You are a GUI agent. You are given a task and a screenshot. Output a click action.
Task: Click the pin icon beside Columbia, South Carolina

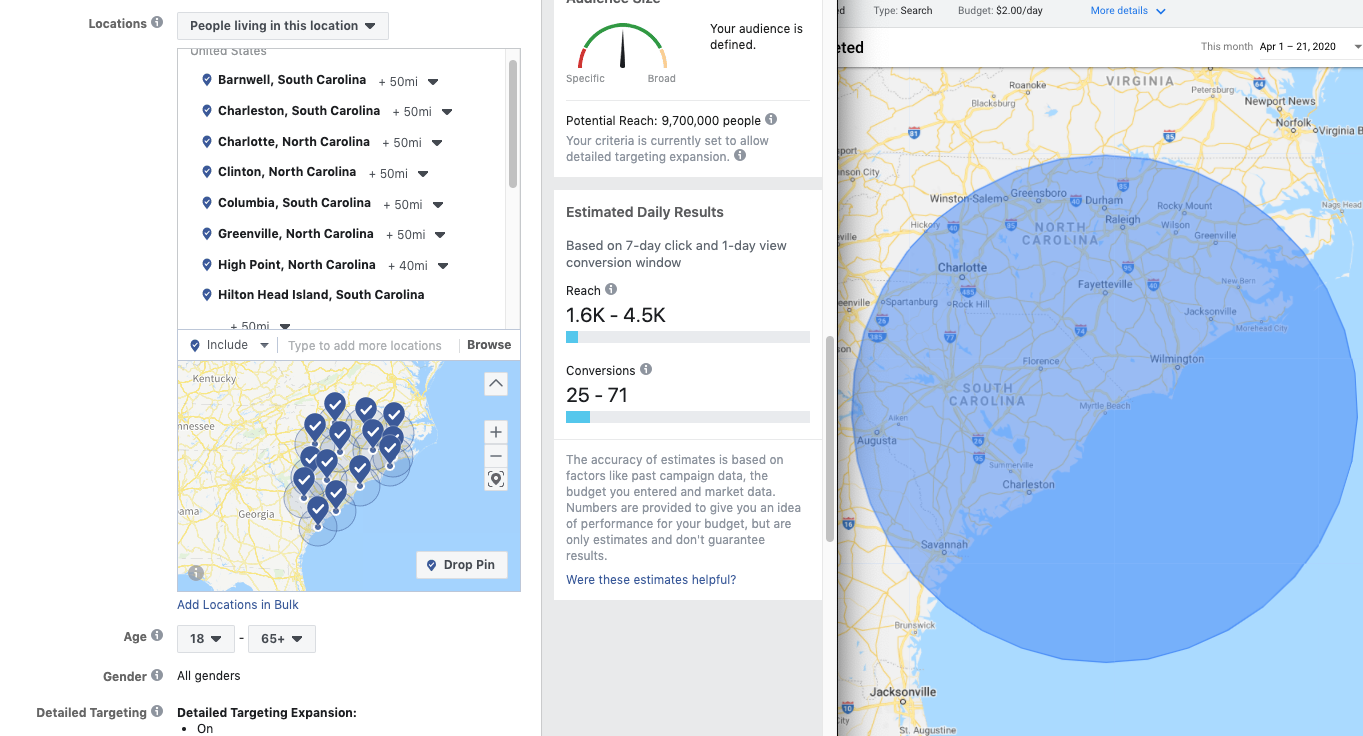pyautogui.click(x=207, y=203)
